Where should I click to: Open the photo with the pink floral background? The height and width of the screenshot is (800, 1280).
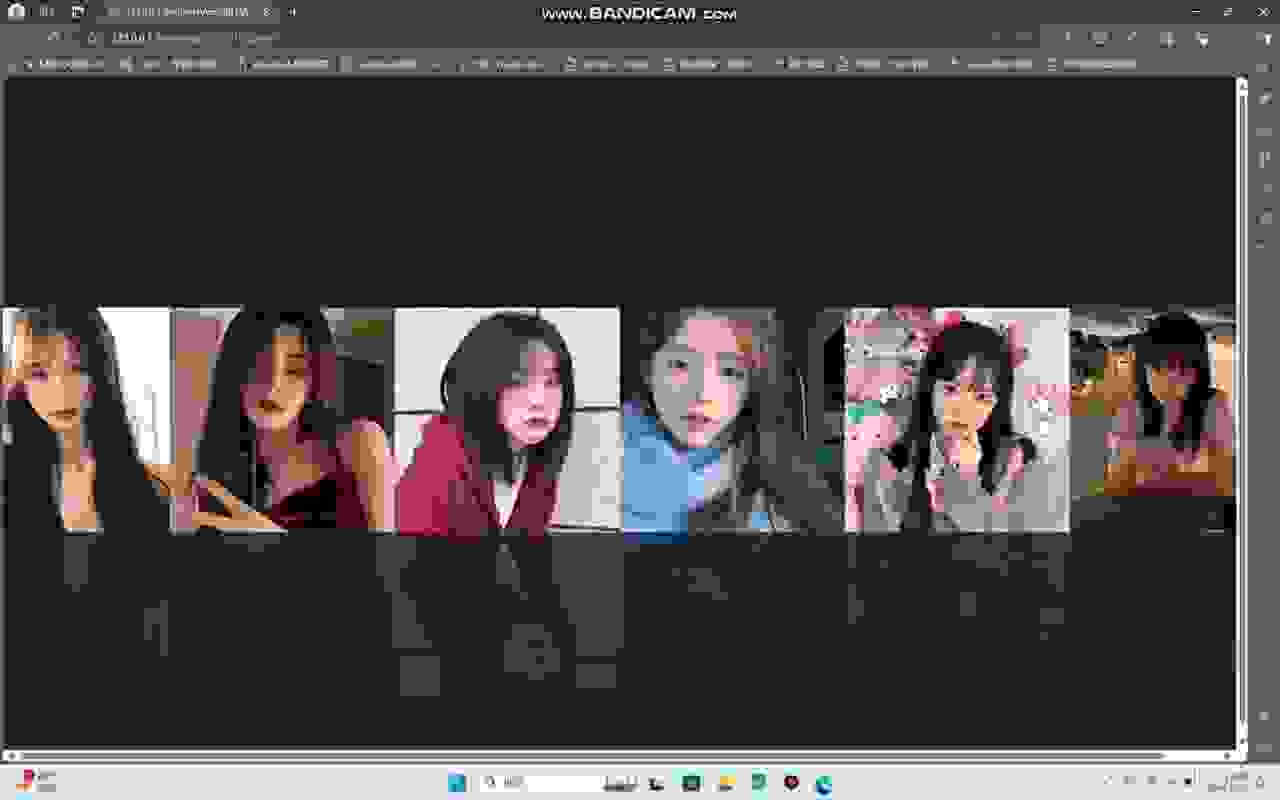pos(957,420)
